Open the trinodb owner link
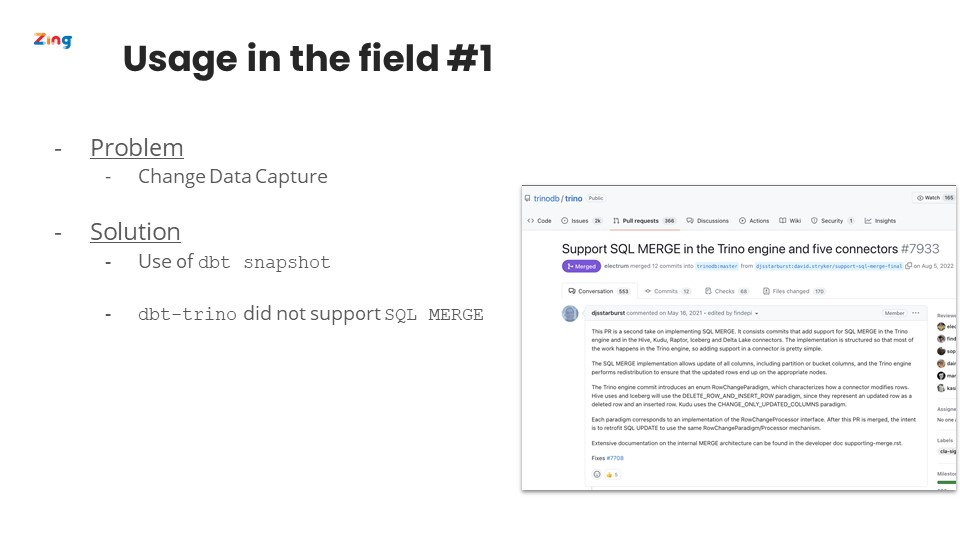 [546, 198]
